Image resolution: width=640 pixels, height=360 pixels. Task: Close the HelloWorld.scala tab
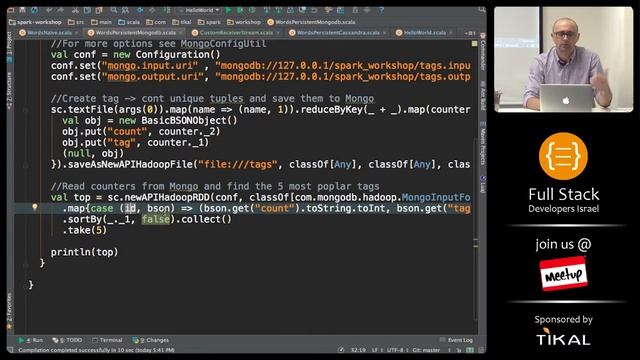(x=451, y=33)
